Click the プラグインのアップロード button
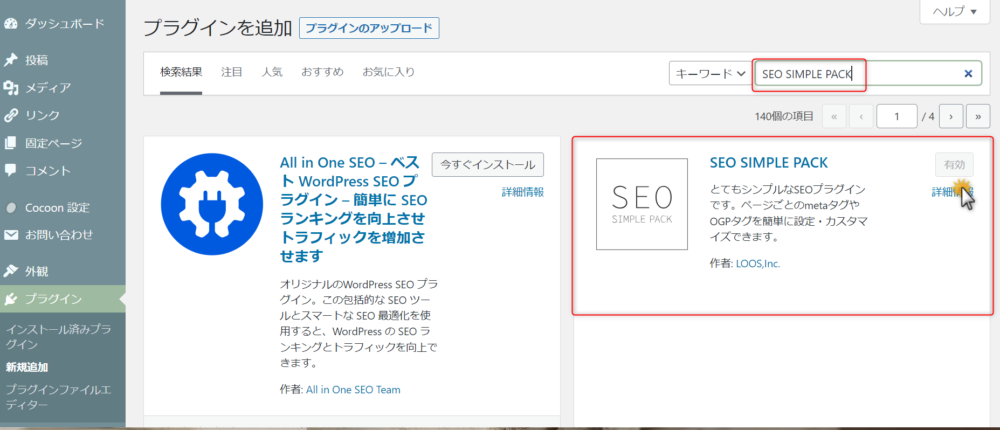Viewport: 1000px width, 430px height. point(369,28)
